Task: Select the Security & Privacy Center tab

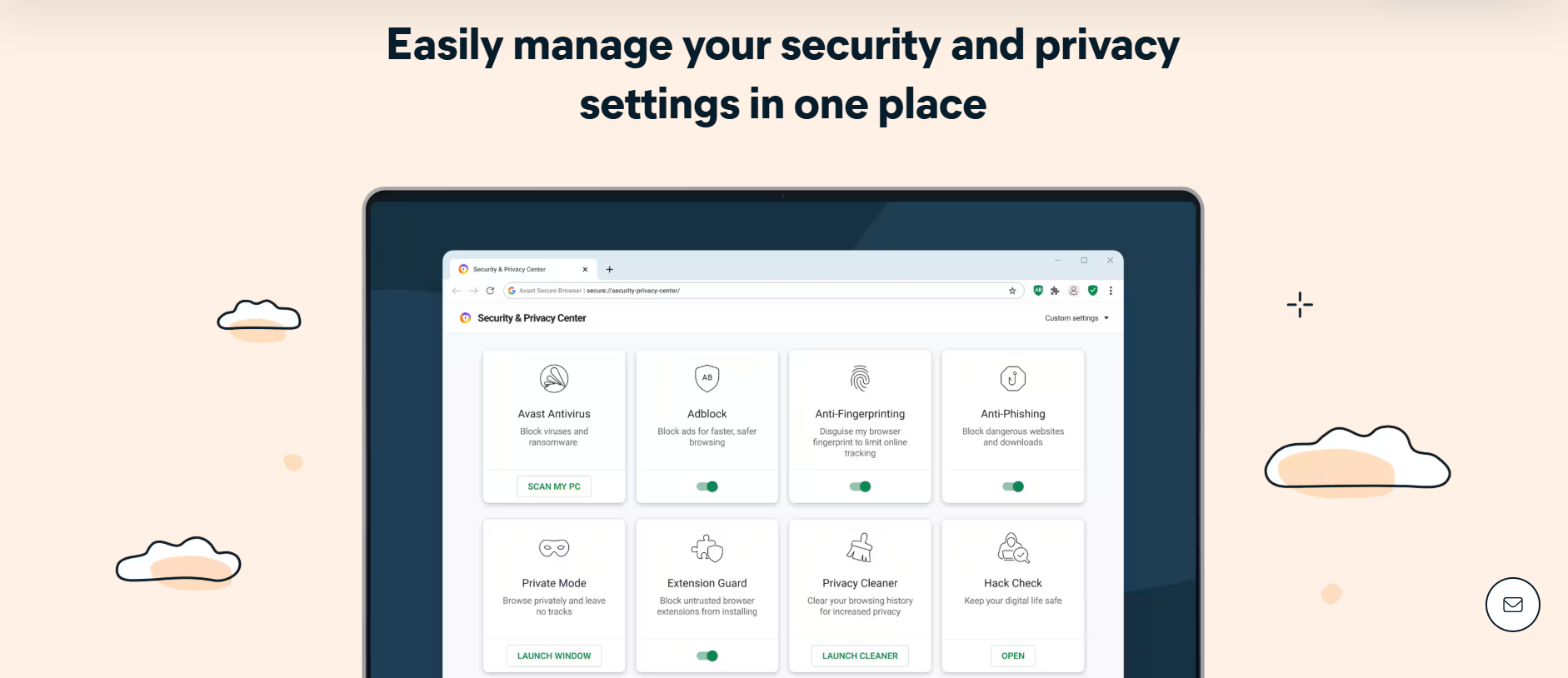Action: (x=522, y=269)
